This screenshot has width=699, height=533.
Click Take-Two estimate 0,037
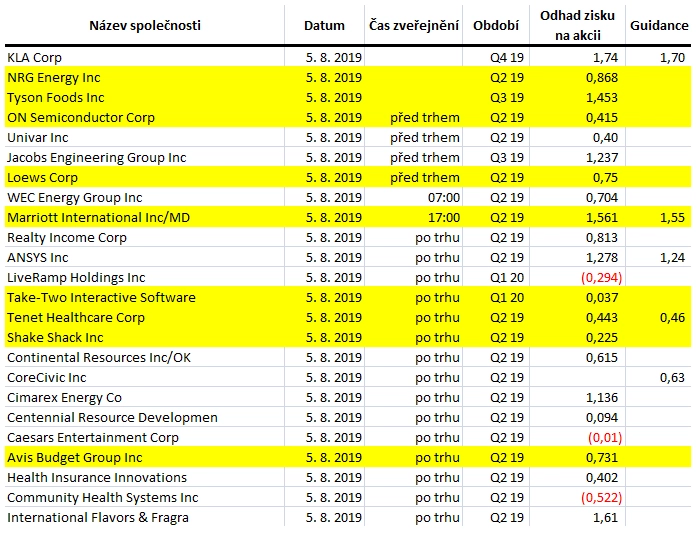click(602, 298)
